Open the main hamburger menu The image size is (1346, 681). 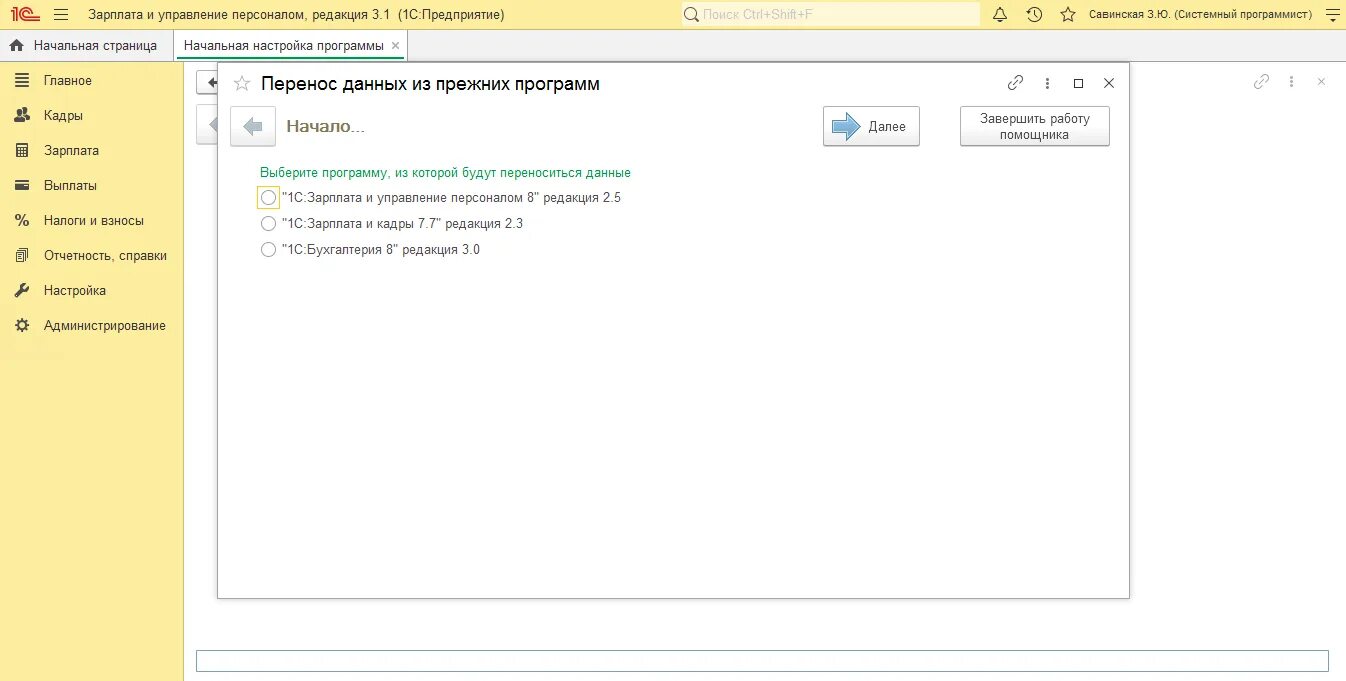tap(61, 14)
